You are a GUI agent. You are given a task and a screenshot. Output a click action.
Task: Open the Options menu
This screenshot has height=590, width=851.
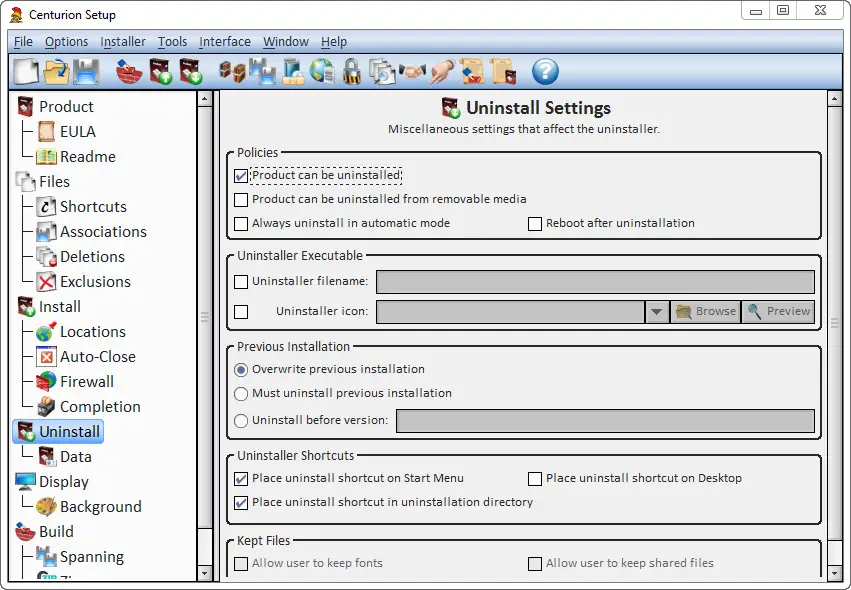[x=66, y=42]
